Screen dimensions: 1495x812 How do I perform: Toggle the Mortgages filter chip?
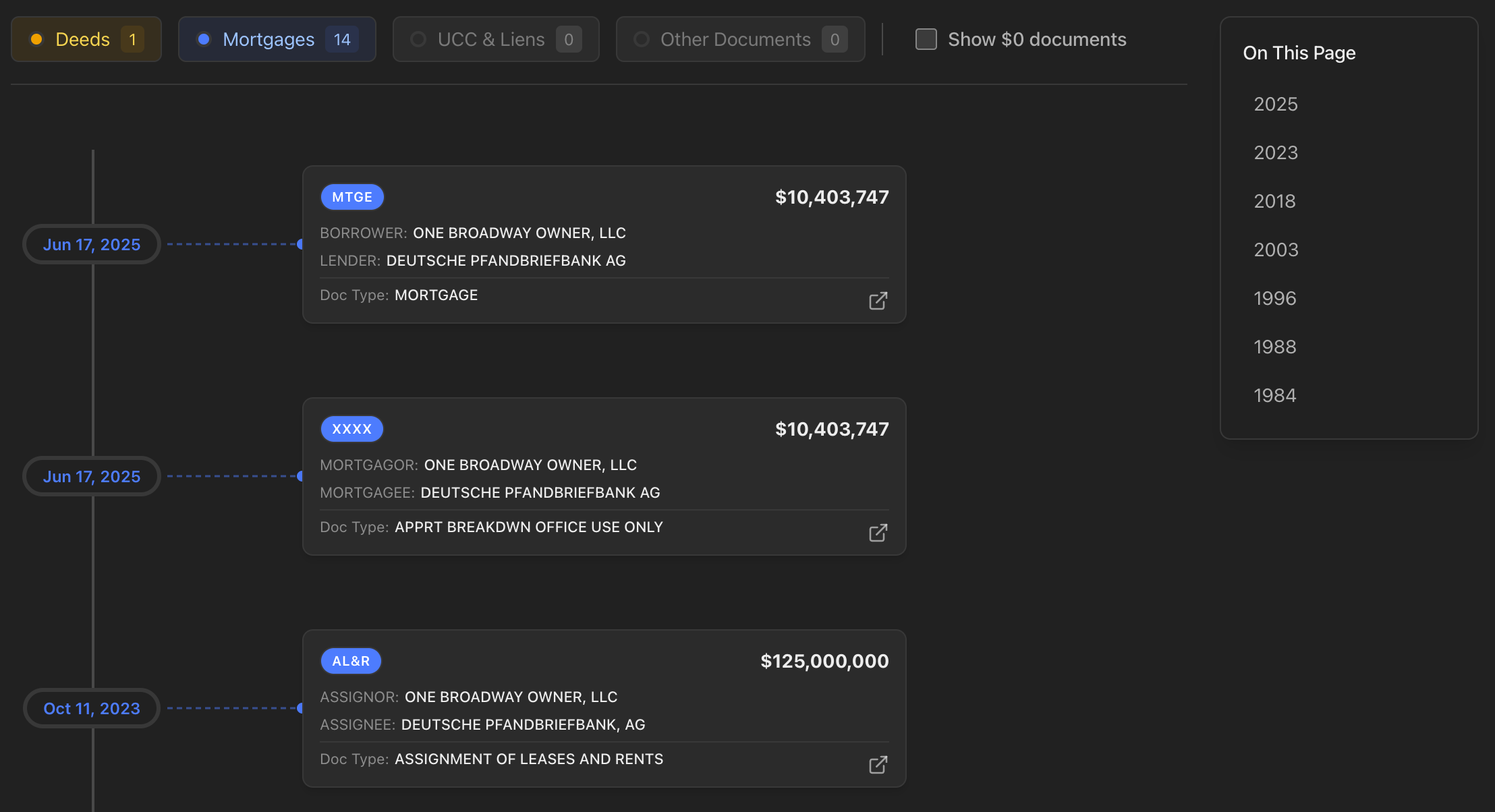point(277,39)
